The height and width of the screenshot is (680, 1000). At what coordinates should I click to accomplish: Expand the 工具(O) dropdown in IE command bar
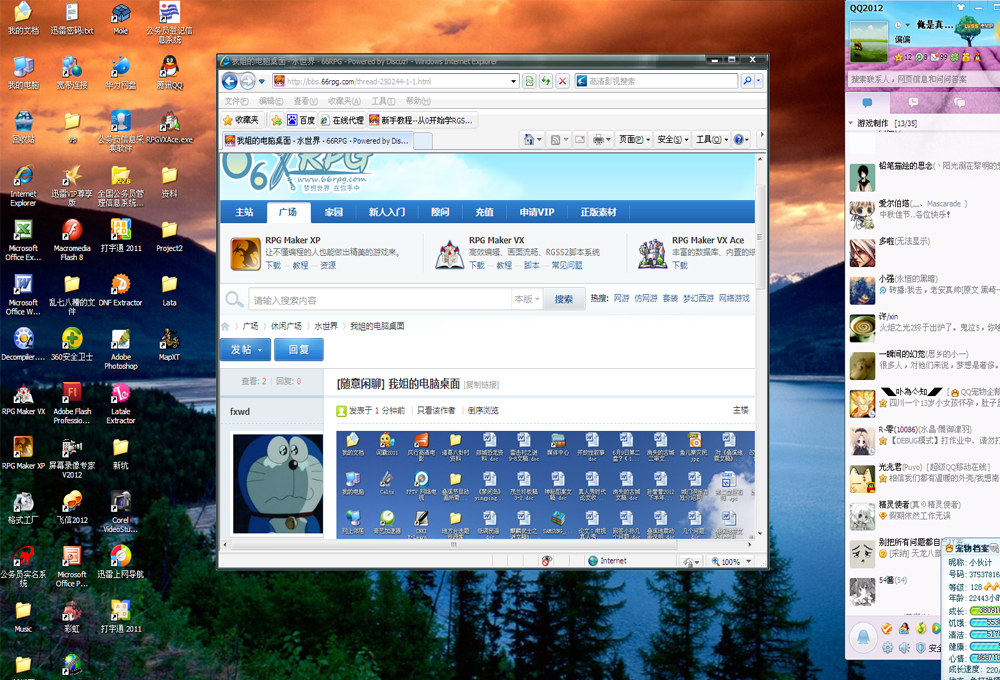[x=712, y=140]
